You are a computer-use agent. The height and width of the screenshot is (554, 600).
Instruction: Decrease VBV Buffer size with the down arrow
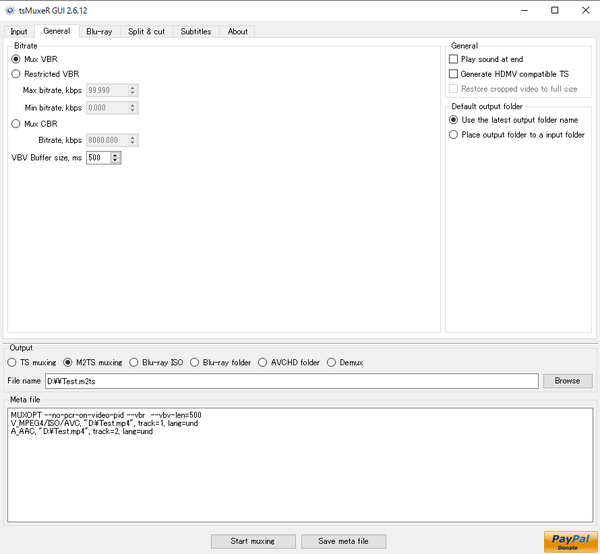pyautogui.click(x=115, y=160)
